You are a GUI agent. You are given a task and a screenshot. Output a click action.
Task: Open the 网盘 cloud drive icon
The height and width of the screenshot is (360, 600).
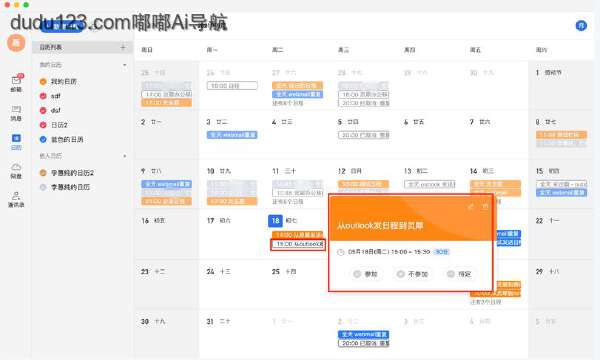tap(16, 171)
